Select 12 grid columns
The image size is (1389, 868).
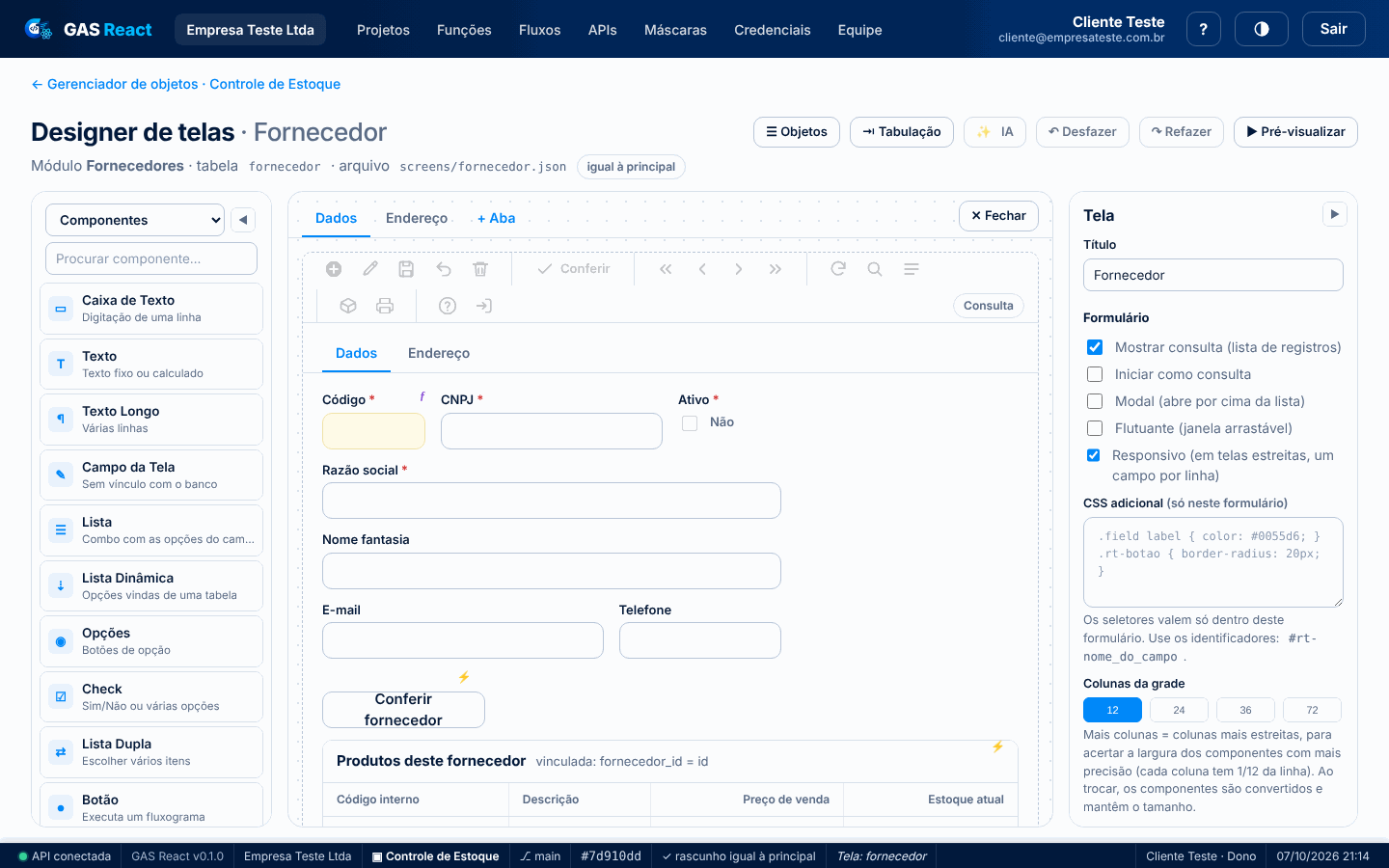pos(1112,710)
